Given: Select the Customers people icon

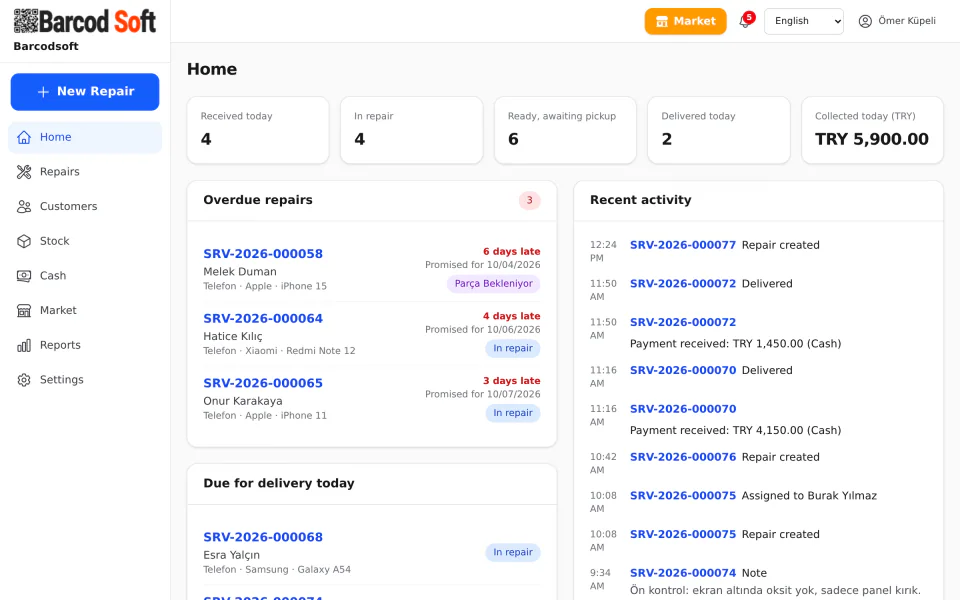Looking at the screenshot, I should pyautogui.click(x=24, y=206).
